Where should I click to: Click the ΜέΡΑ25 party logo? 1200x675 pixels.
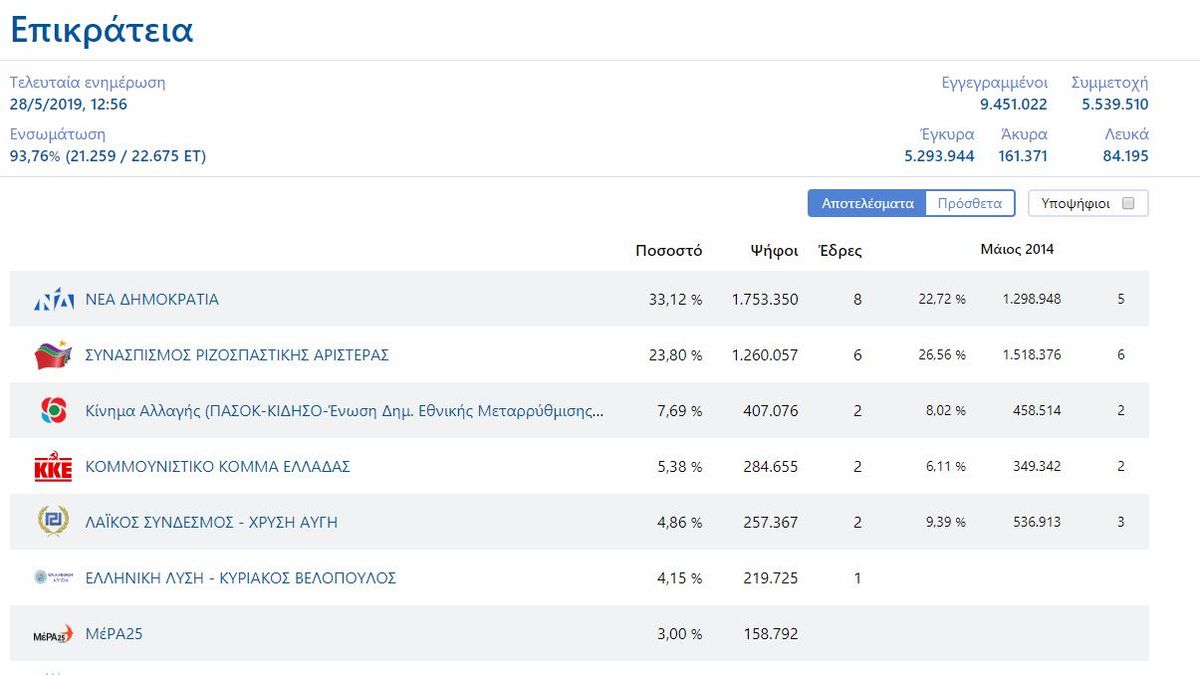(x=53, y=634)
